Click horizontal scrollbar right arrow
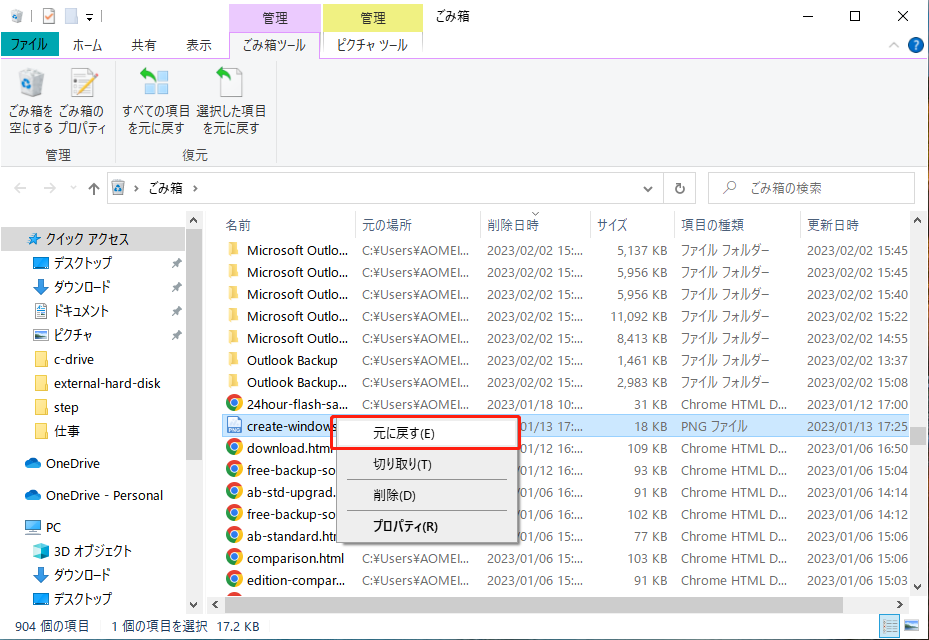Screen dimensions: 929x640 click(x=899, y=604)
